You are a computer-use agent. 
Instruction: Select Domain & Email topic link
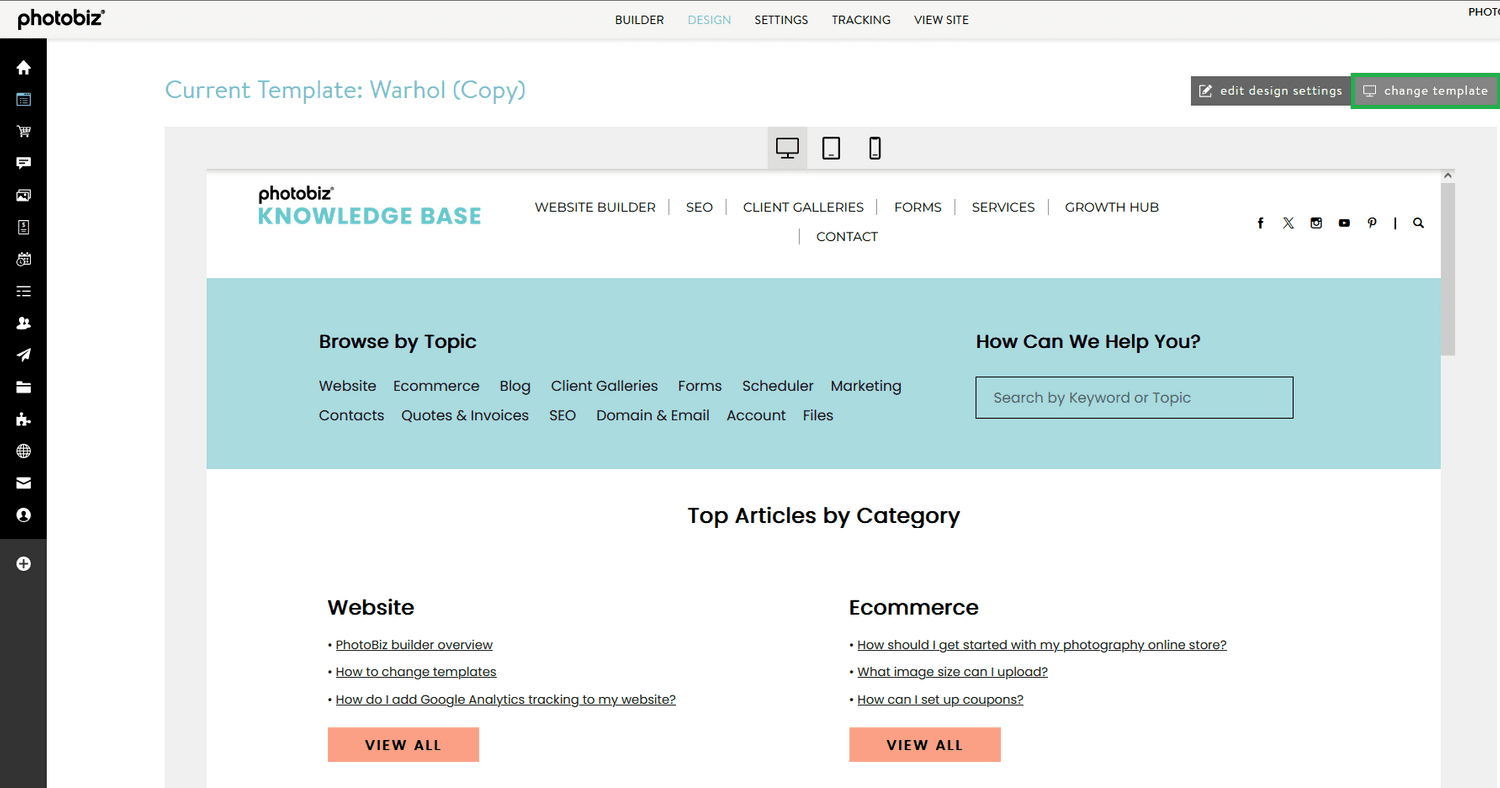click(653, 416)
